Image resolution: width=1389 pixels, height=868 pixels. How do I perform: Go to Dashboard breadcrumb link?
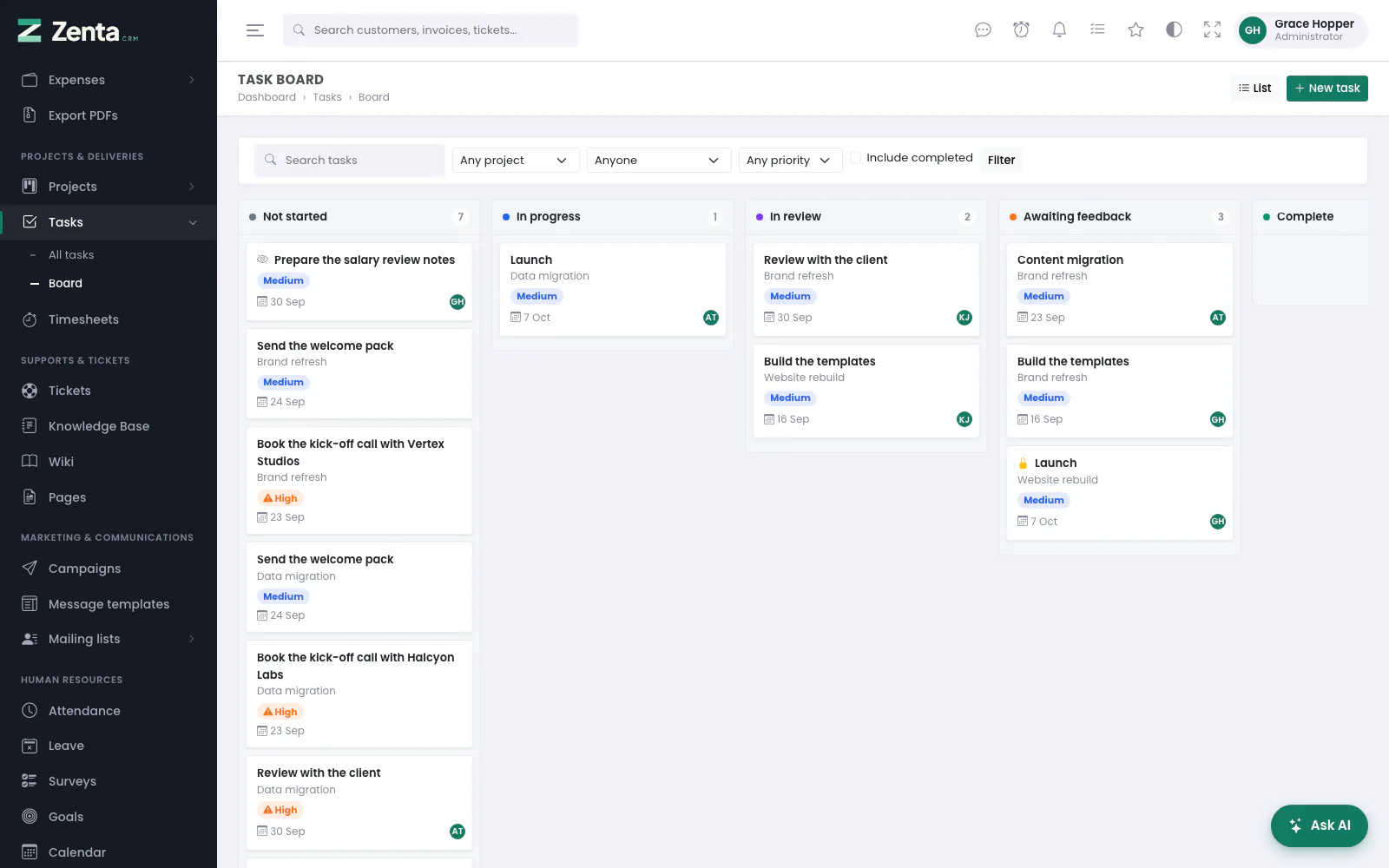(x=267, y=97)
